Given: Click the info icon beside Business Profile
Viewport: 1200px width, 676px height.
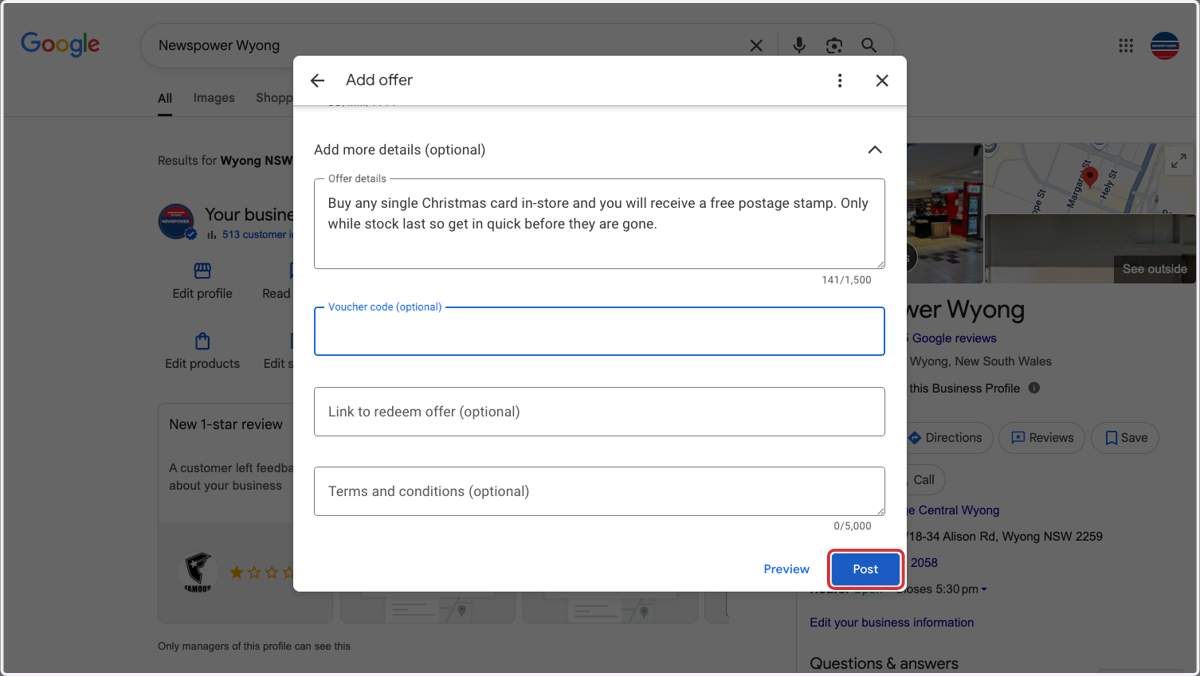Looking at the screenshot, I should coord(1034,388).
